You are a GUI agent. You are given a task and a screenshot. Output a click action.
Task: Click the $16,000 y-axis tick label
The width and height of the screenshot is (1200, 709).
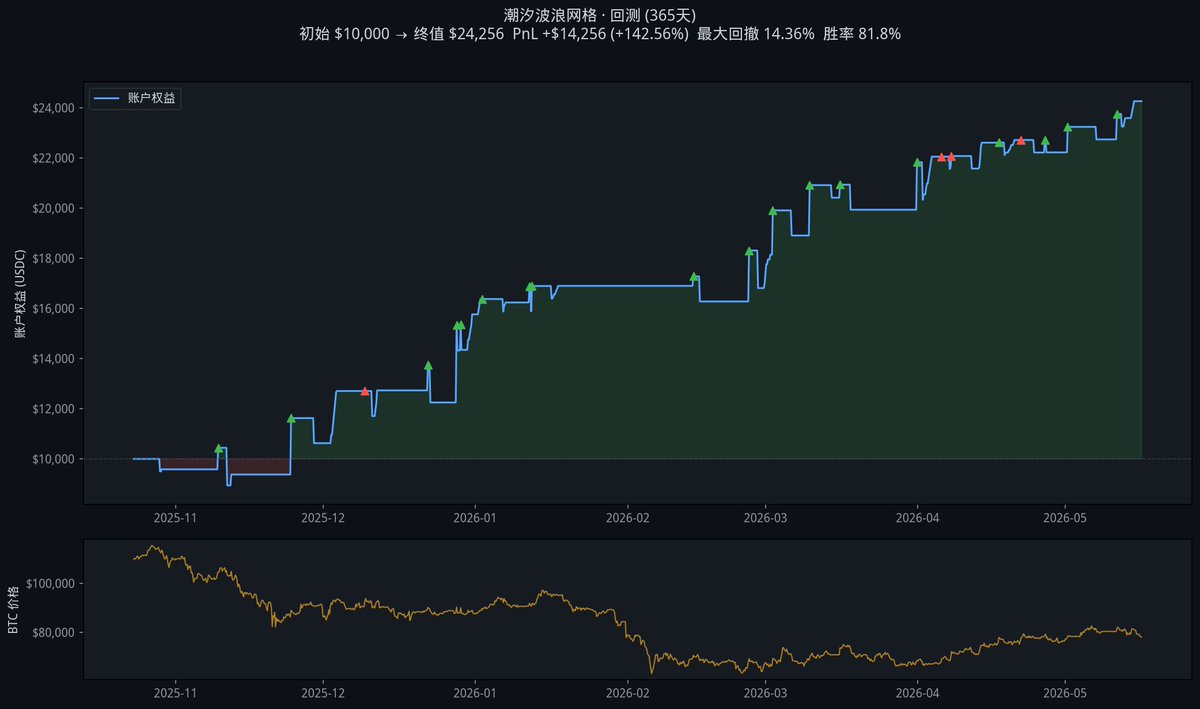click(x=53, y=308)
